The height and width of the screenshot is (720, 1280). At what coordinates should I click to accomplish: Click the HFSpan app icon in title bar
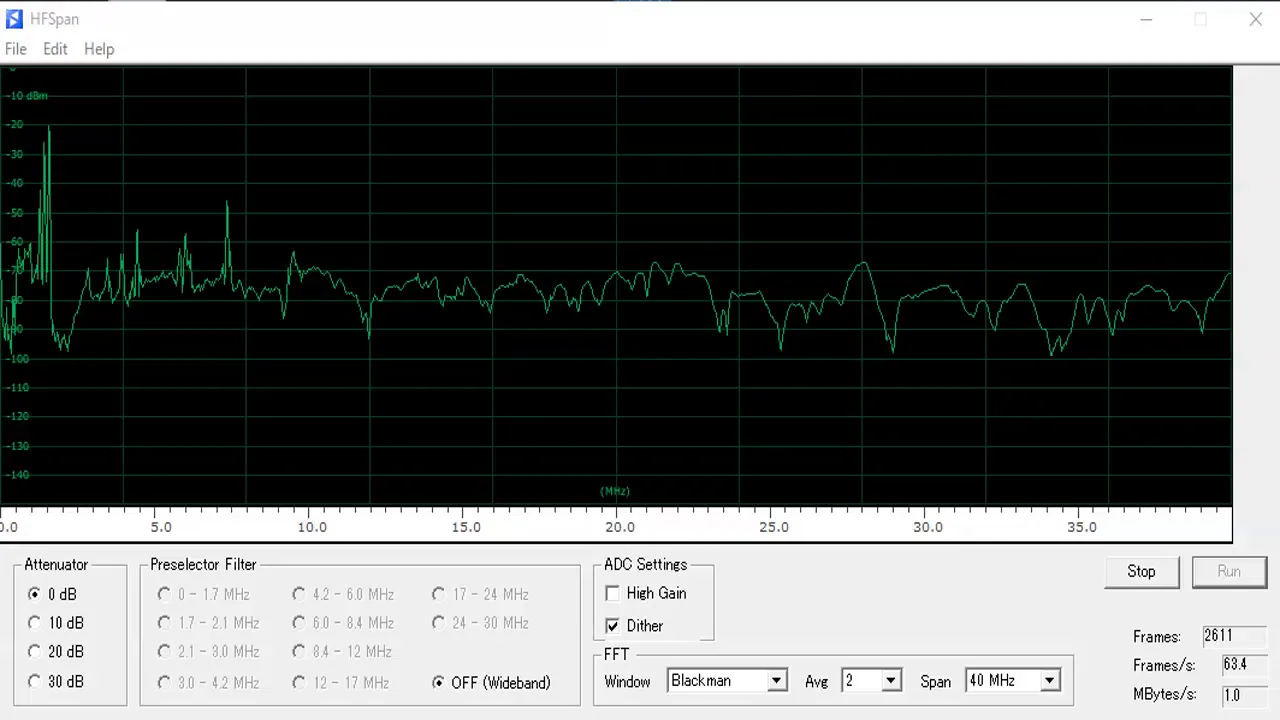(14, 19)
